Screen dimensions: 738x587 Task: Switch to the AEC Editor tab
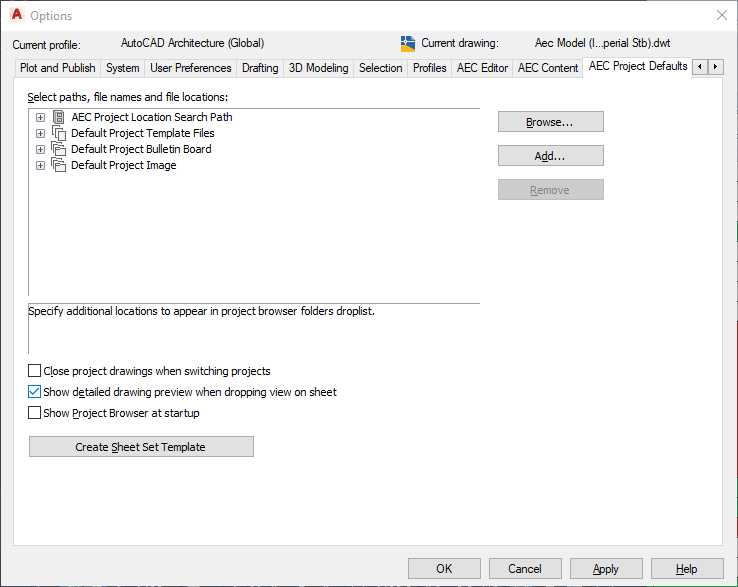coord(482,68)
